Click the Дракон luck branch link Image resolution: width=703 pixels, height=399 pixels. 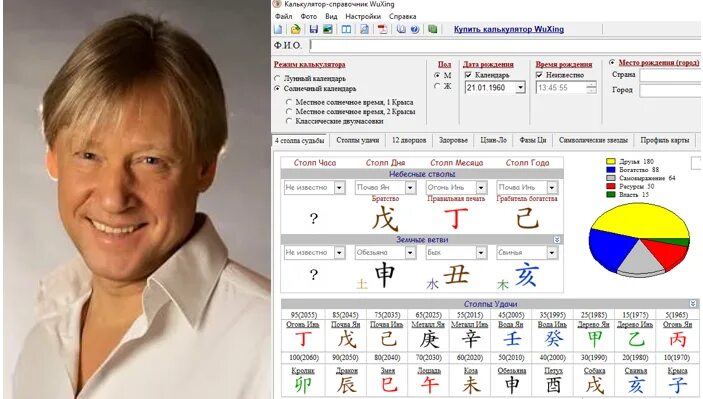(347, 370)
